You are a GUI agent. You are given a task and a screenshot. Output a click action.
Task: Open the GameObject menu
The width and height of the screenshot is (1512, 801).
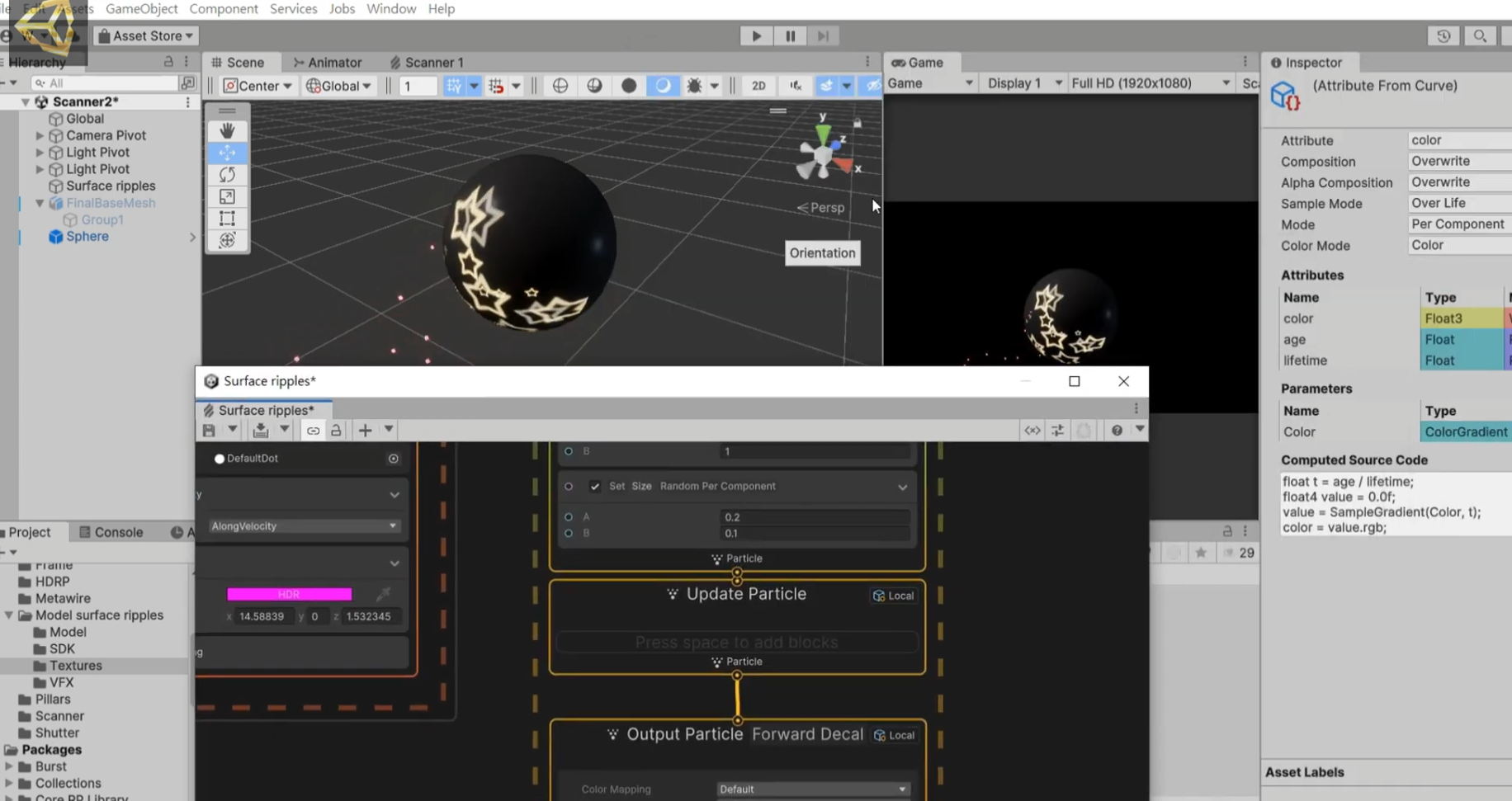141,9
